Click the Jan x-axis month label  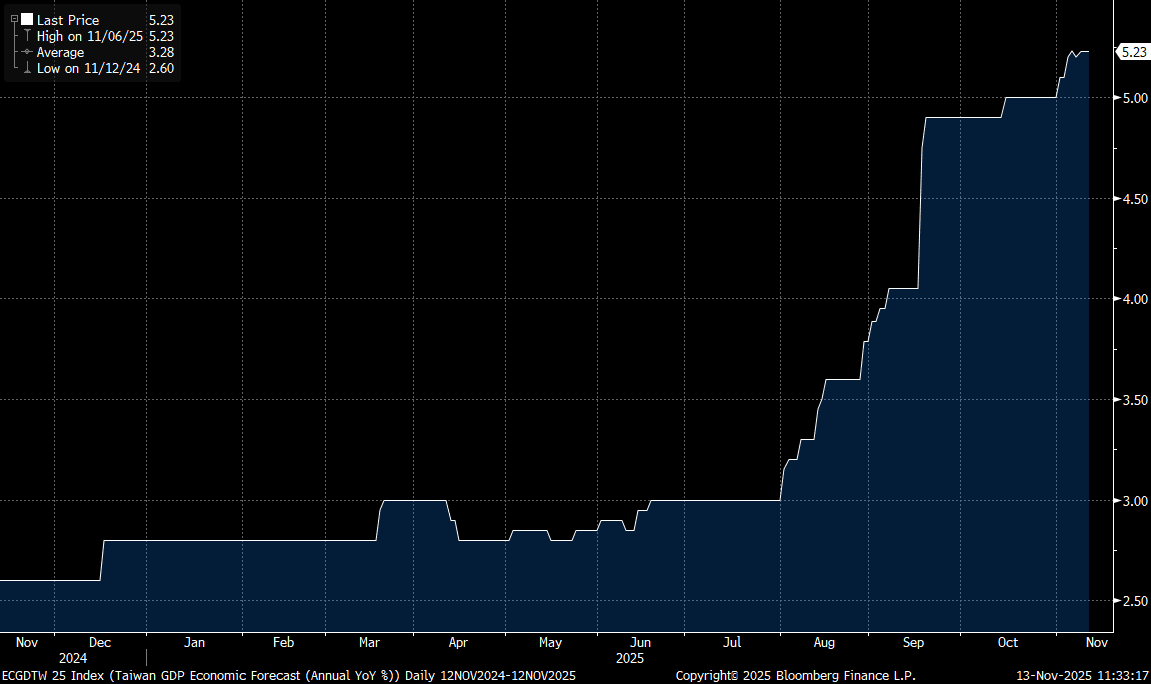(x=194, y=642)
